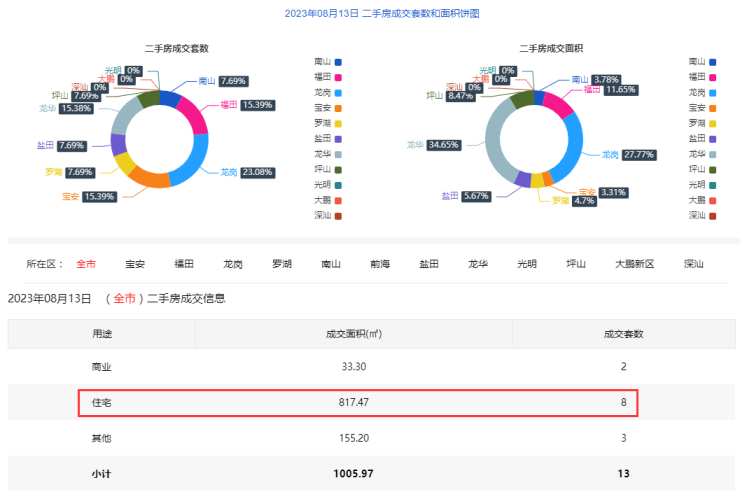Toggle 龙华 legend in right transaction-area chart
This screenshot has width=740, height=499.
[x=704, y=154]
